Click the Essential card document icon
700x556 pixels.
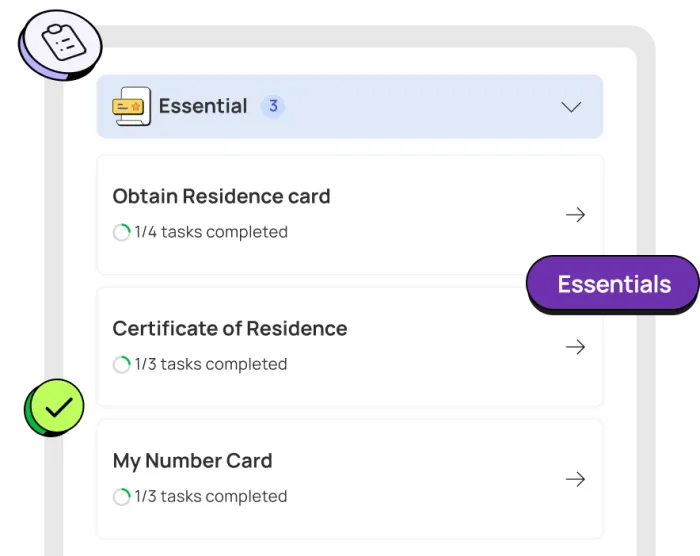point(131,106)
